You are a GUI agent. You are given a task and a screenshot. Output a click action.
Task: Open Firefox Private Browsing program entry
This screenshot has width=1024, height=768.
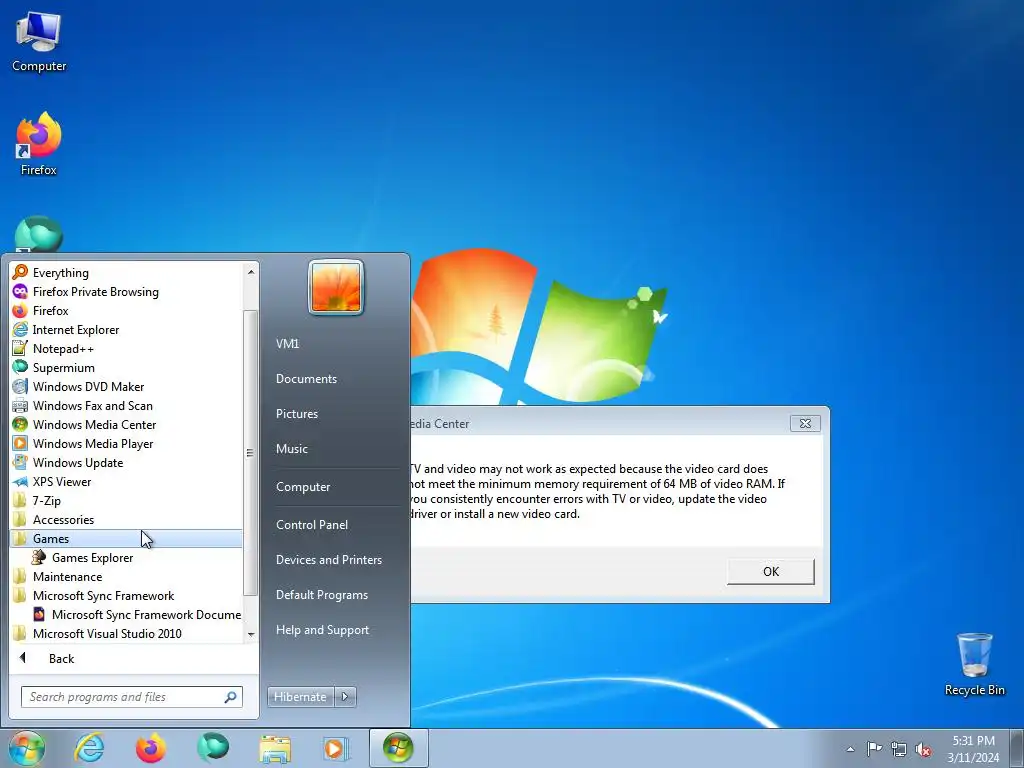(x=126, y=292)
